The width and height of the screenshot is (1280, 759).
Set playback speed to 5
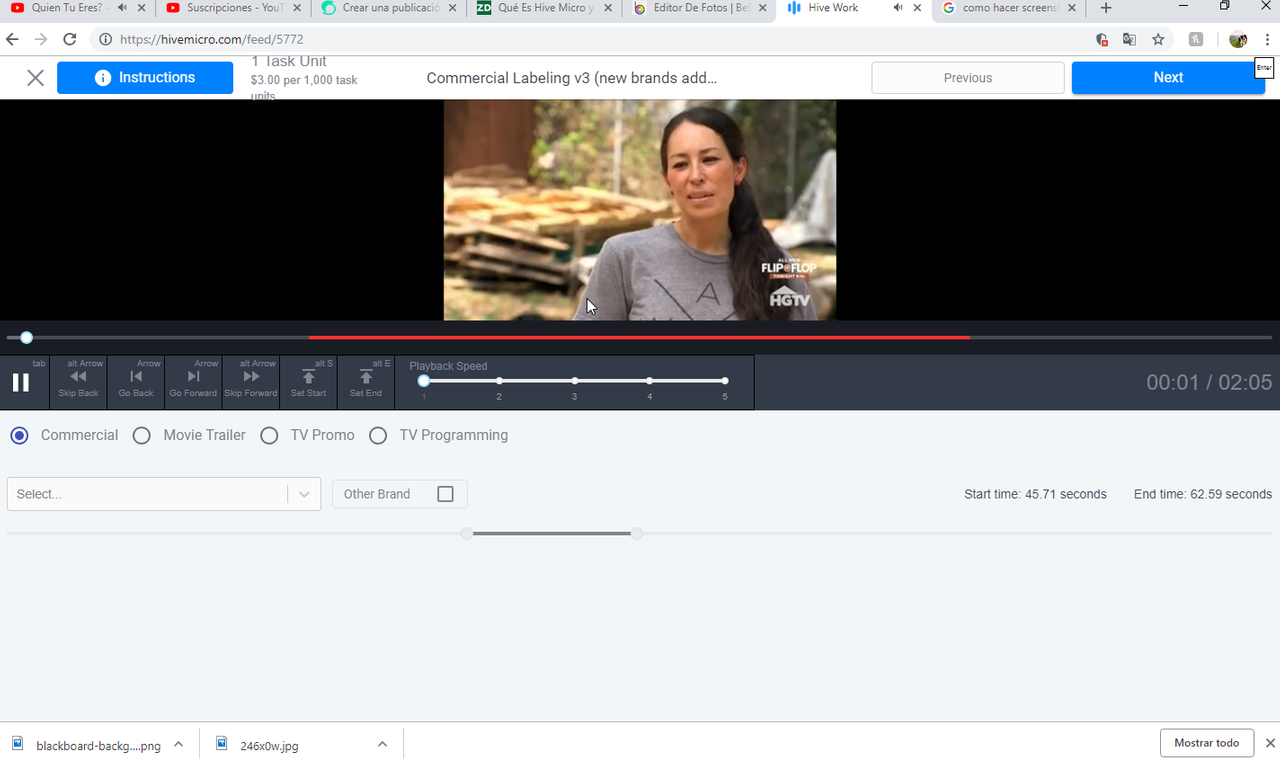point(725,381)
